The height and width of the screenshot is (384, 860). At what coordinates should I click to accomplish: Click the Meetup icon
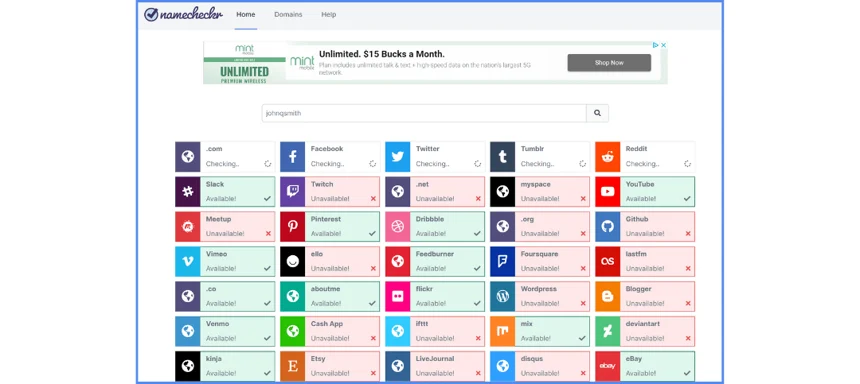point(188,227)
